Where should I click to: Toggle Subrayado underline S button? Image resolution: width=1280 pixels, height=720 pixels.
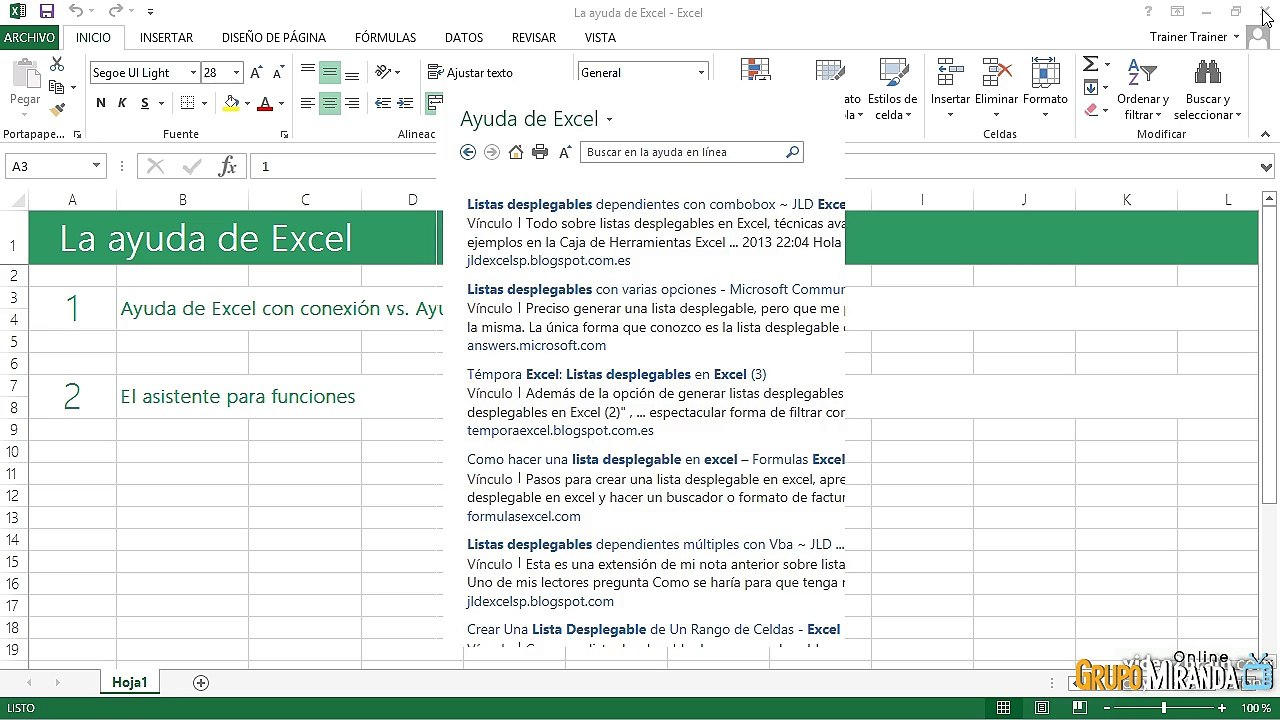click(x=145, y=103)
